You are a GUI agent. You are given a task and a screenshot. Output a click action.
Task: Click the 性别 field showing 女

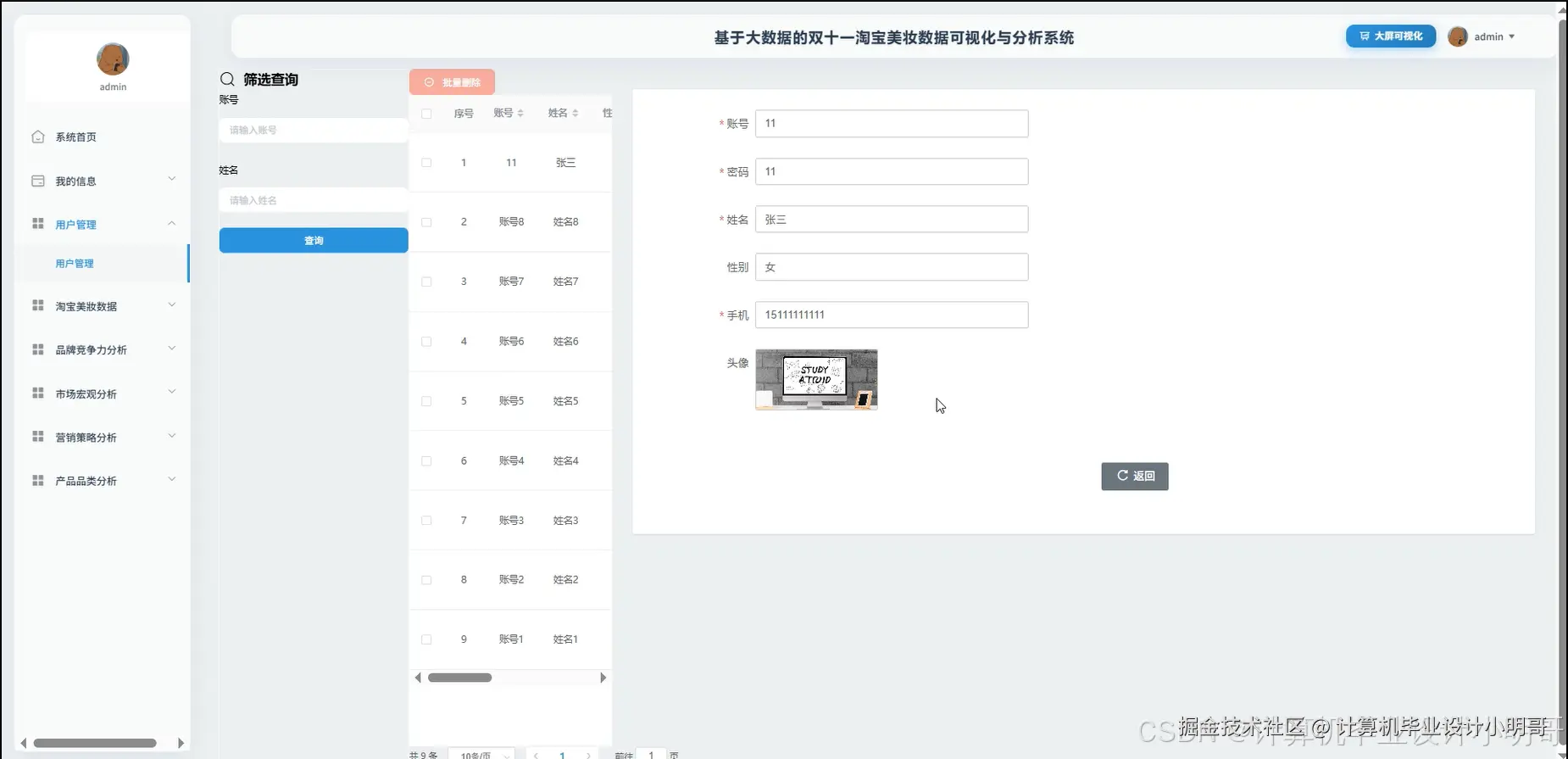pyautogui.click(x=892, y=267)
